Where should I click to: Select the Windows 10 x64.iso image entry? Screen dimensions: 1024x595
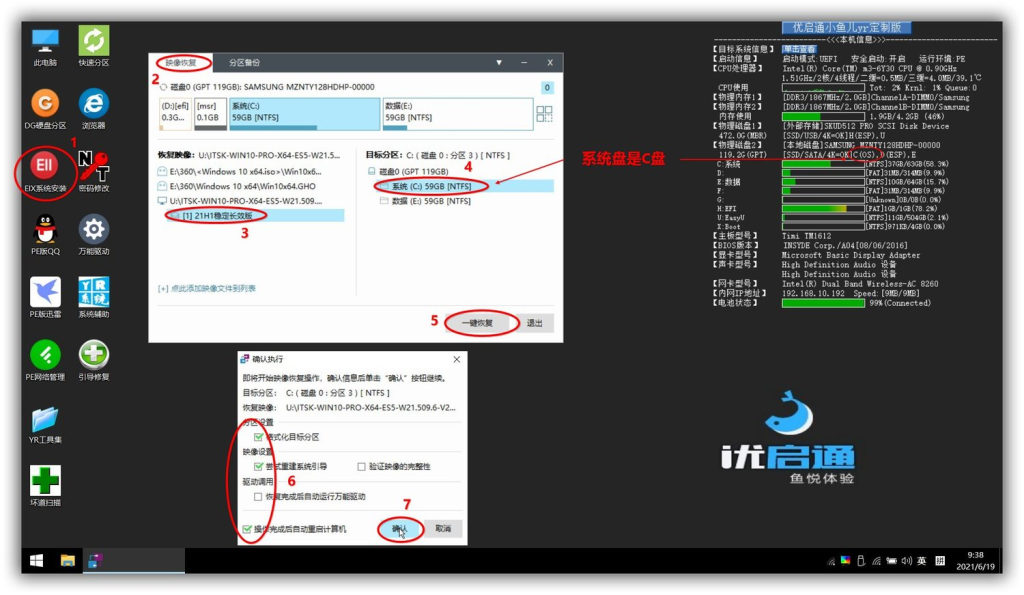tap(240, 171)
